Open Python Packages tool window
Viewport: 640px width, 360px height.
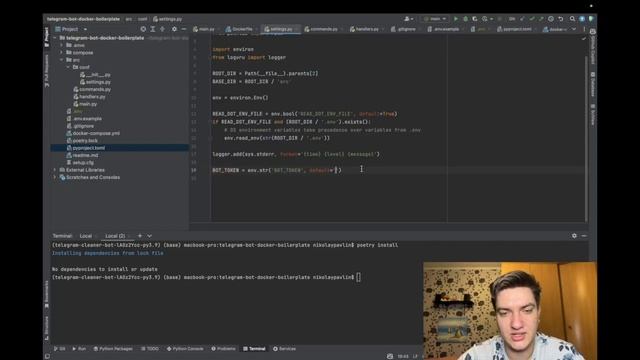point(113,349)
